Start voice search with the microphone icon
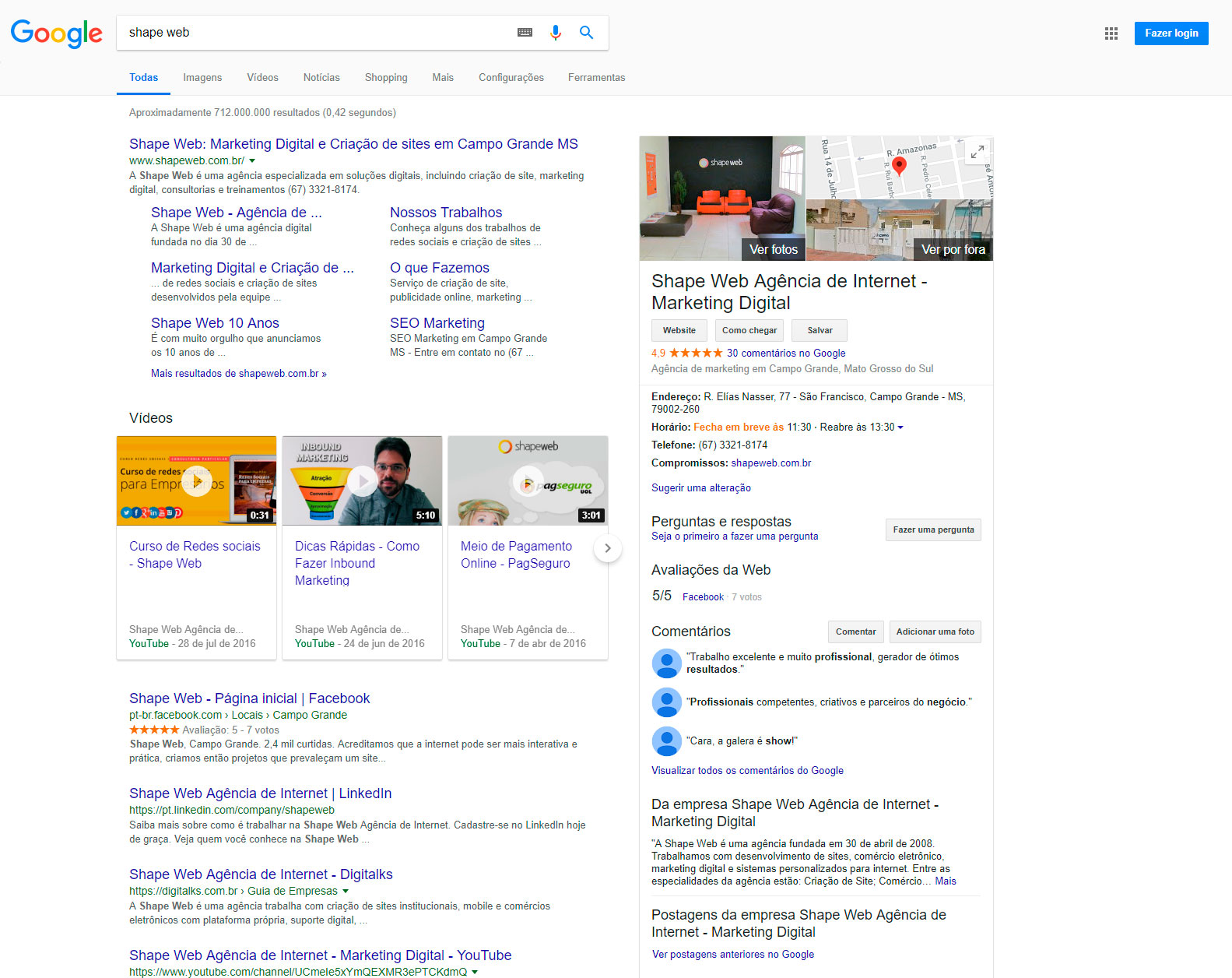 point(556,33)
